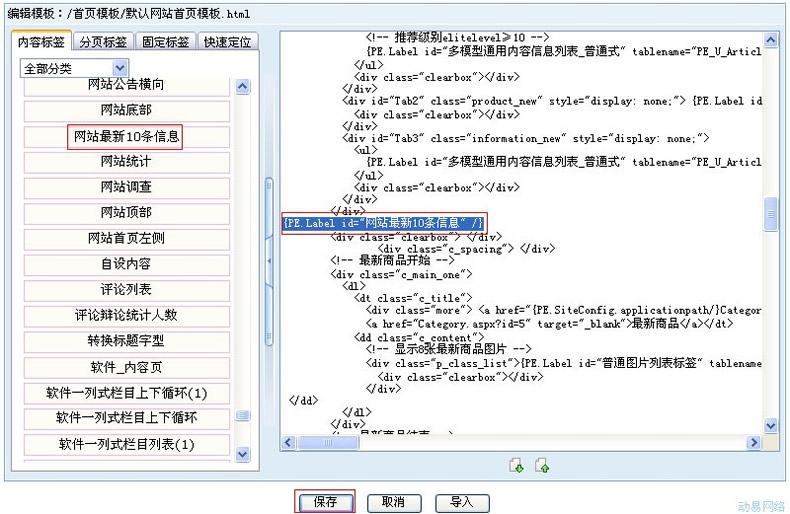This screenshot has height=514, width=790.
Task: Click code editor scroll down arrow
Action: (x=771, y=426)
